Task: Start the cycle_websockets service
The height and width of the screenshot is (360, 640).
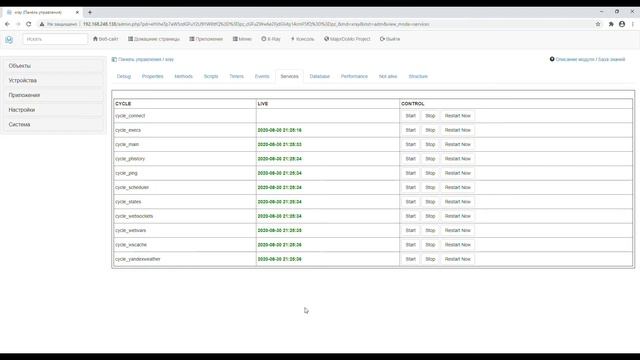Action: pyautogui.click(x=411, y=216)
